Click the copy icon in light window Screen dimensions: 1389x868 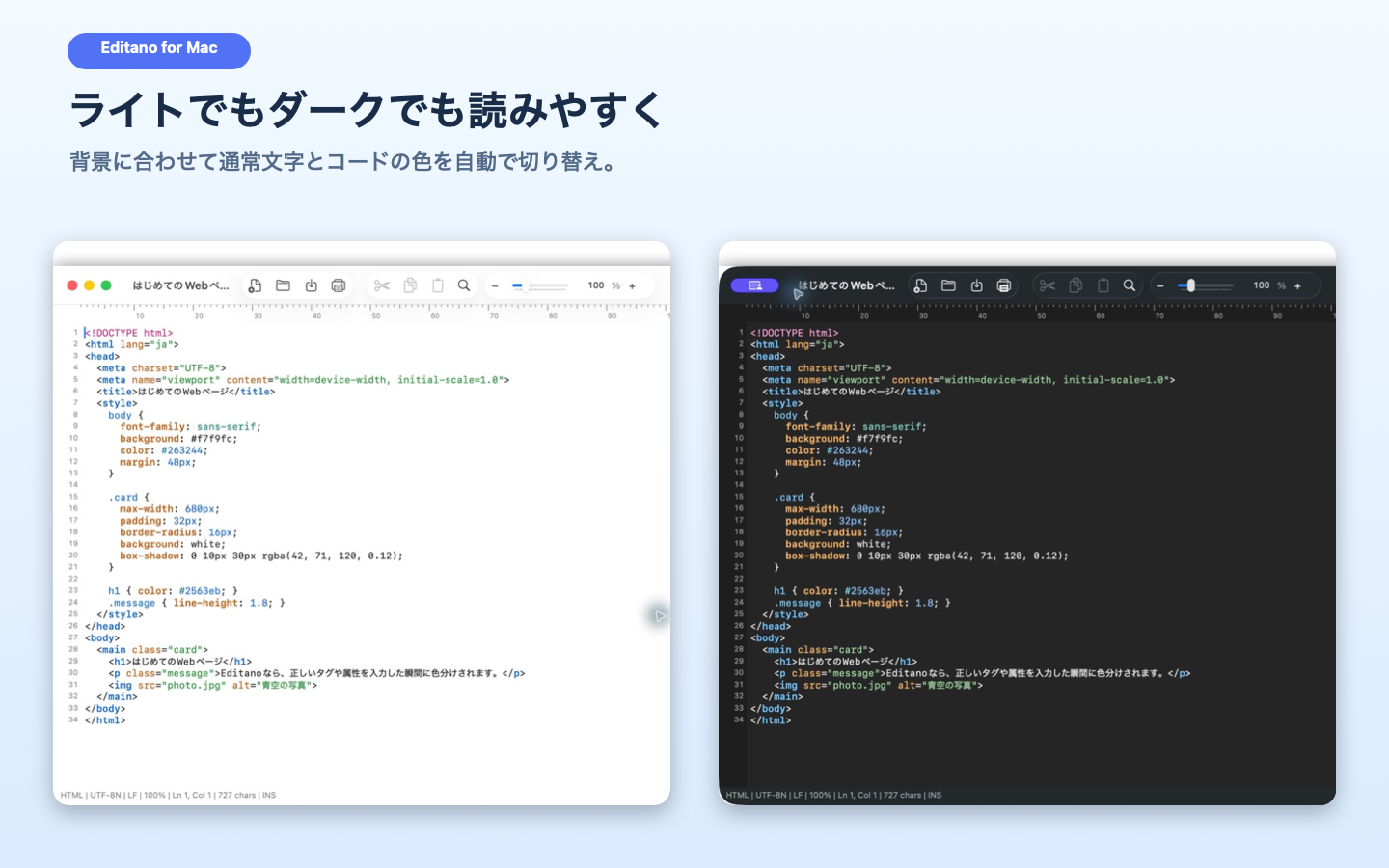tap(410, 285)
